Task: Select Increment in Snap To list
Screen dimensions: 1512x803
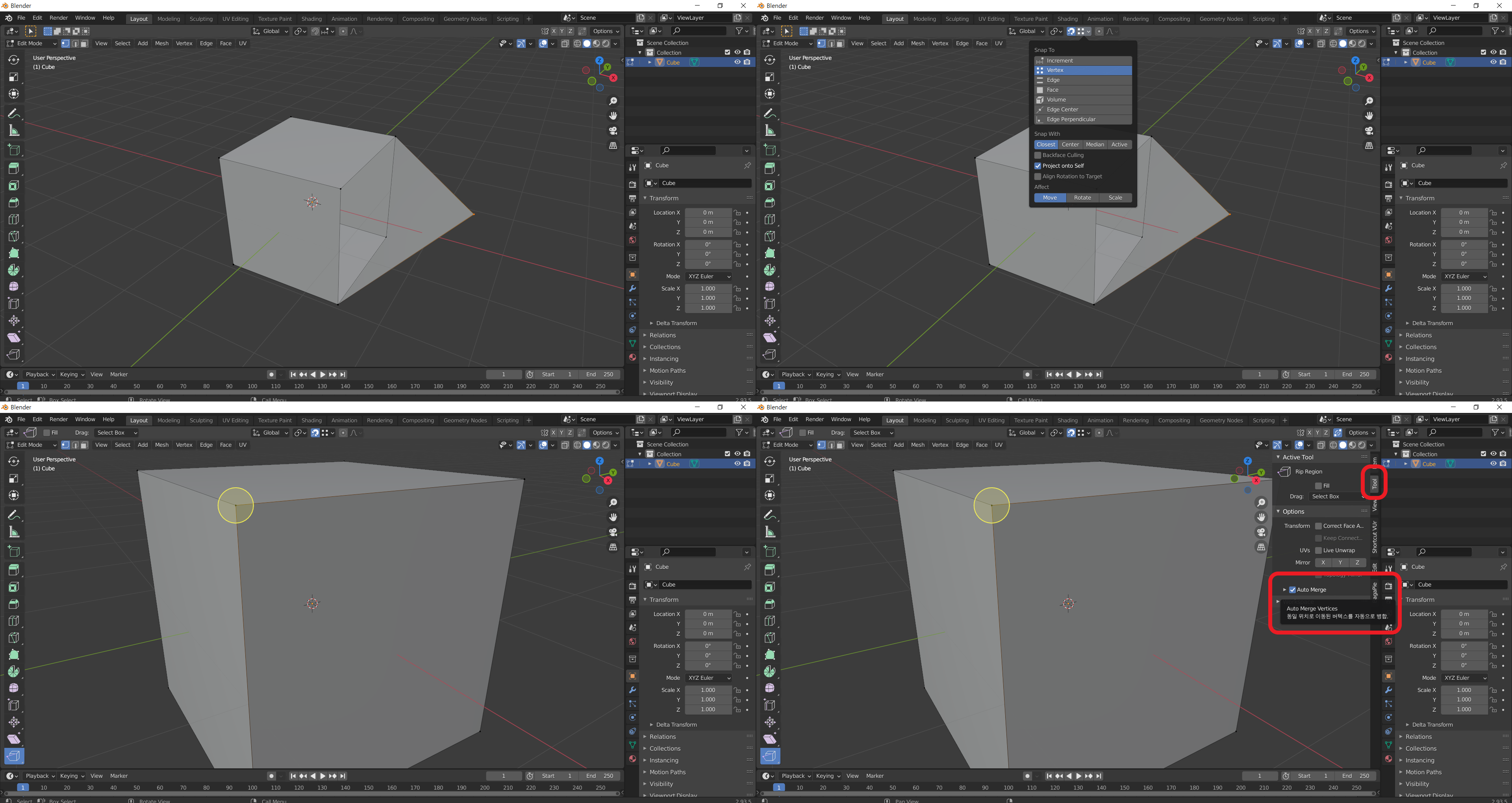Action: click(1083, 61)
